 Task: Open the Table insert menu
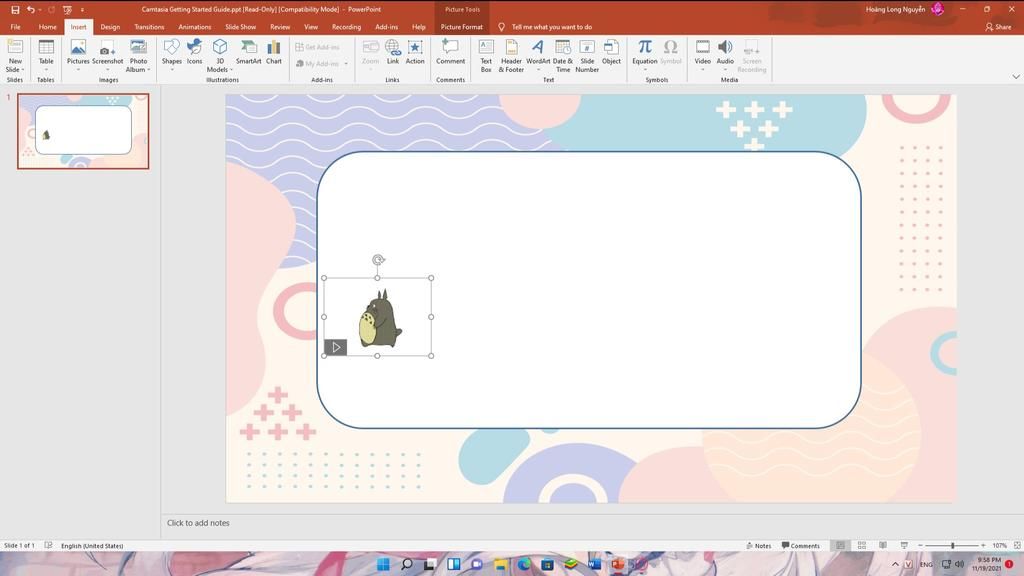click(x=46, y=55)
